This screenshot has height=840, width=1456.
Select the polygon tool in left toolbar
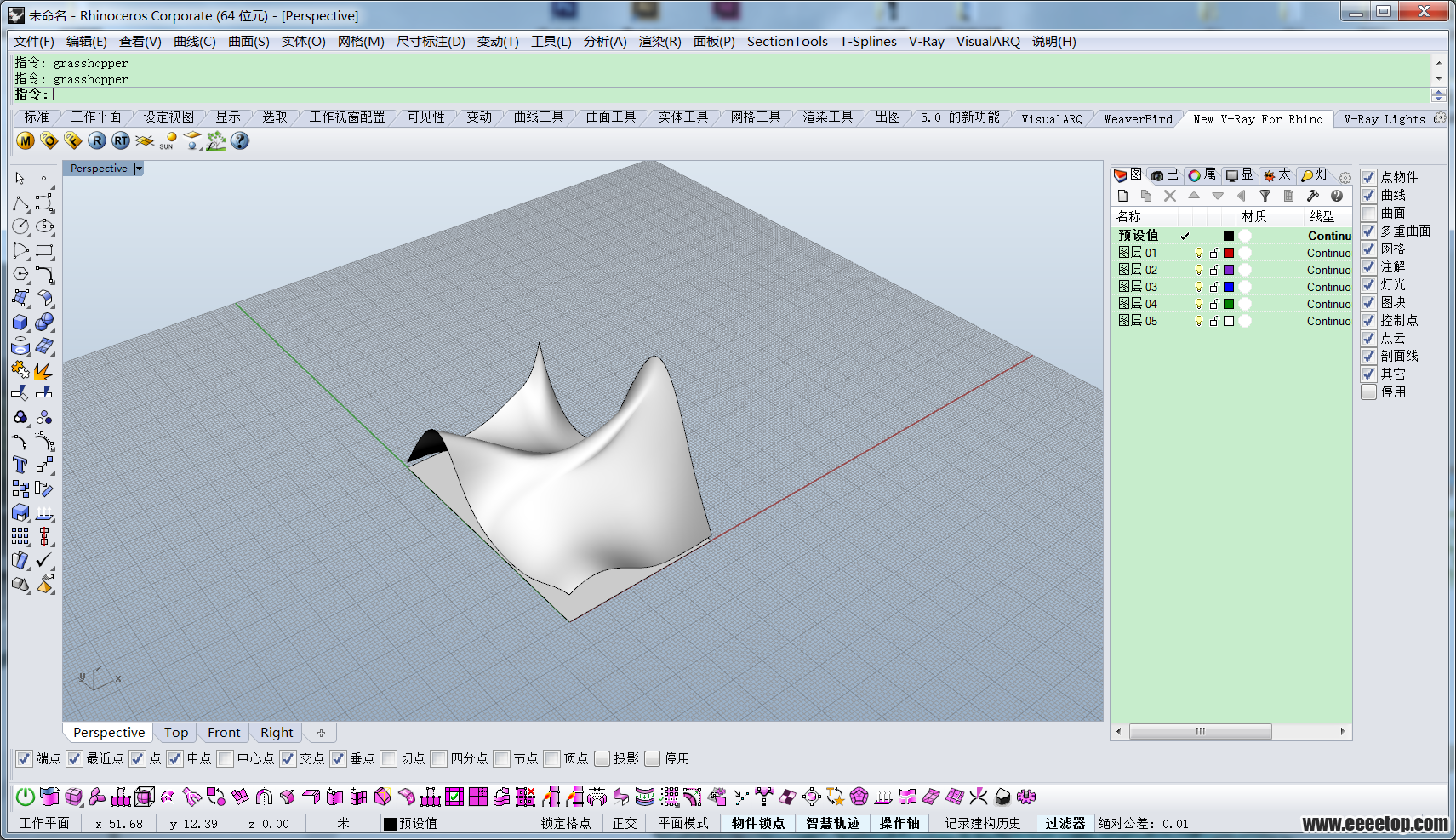[20, 275]
